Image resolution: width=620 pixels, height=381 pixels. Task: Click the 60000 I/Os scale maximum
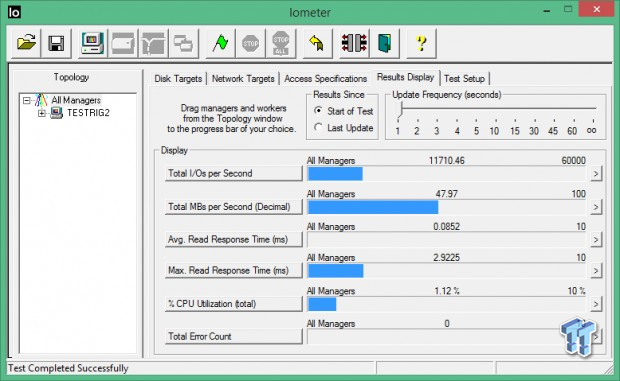click(x=573, y=160)
